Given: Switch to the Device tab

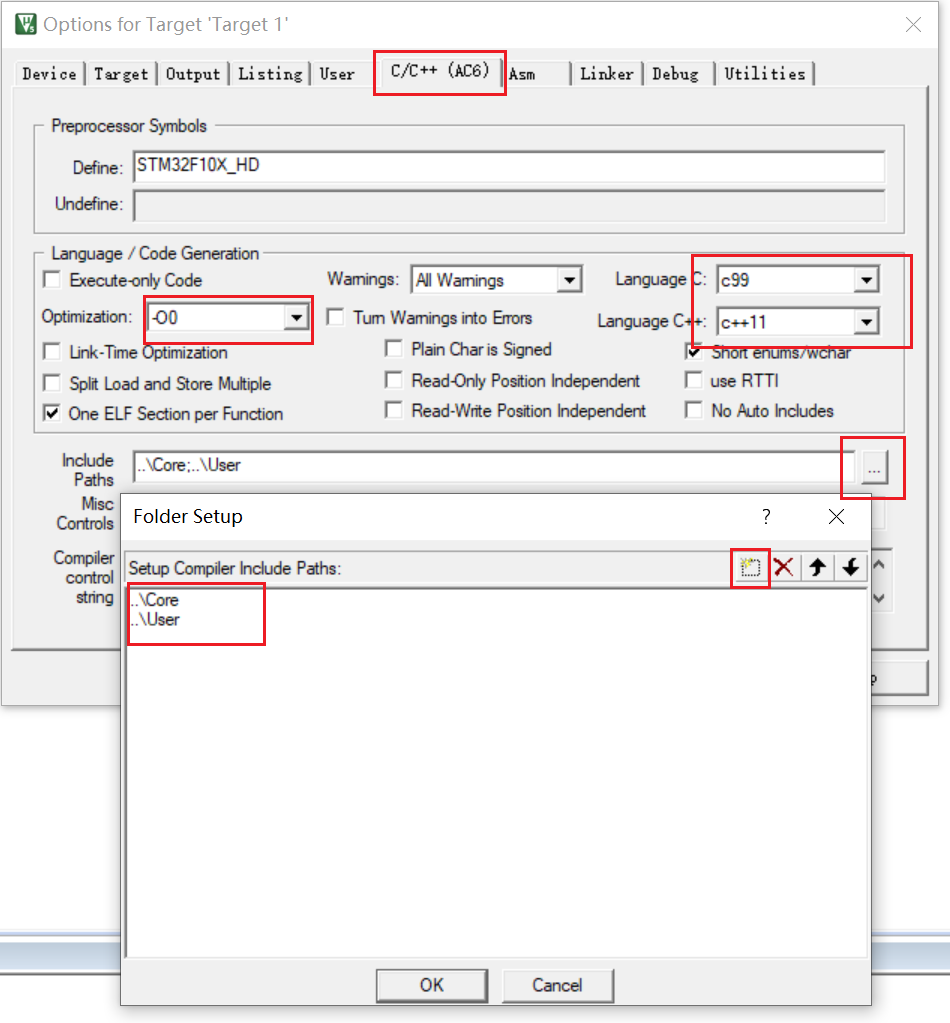Looking at the screenshot, I should (50, 74).
